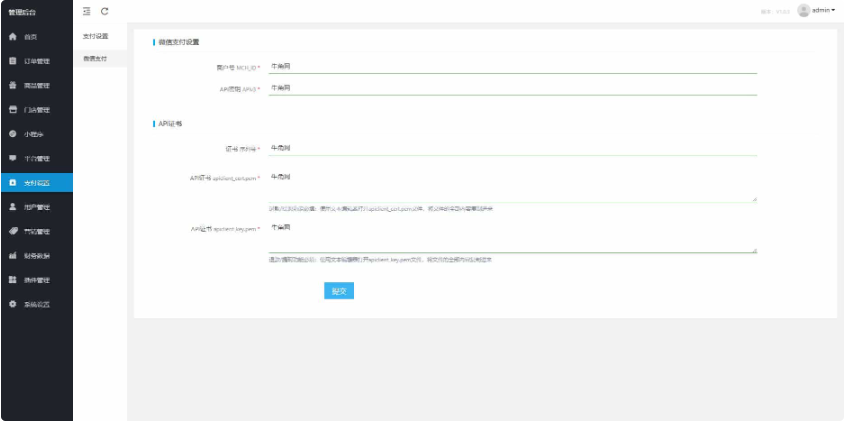Click the refresh icon in the top bar
Image resolution: width=844 pixels, height=421 pixels.
pyautogui.click(x=104, y=10)
